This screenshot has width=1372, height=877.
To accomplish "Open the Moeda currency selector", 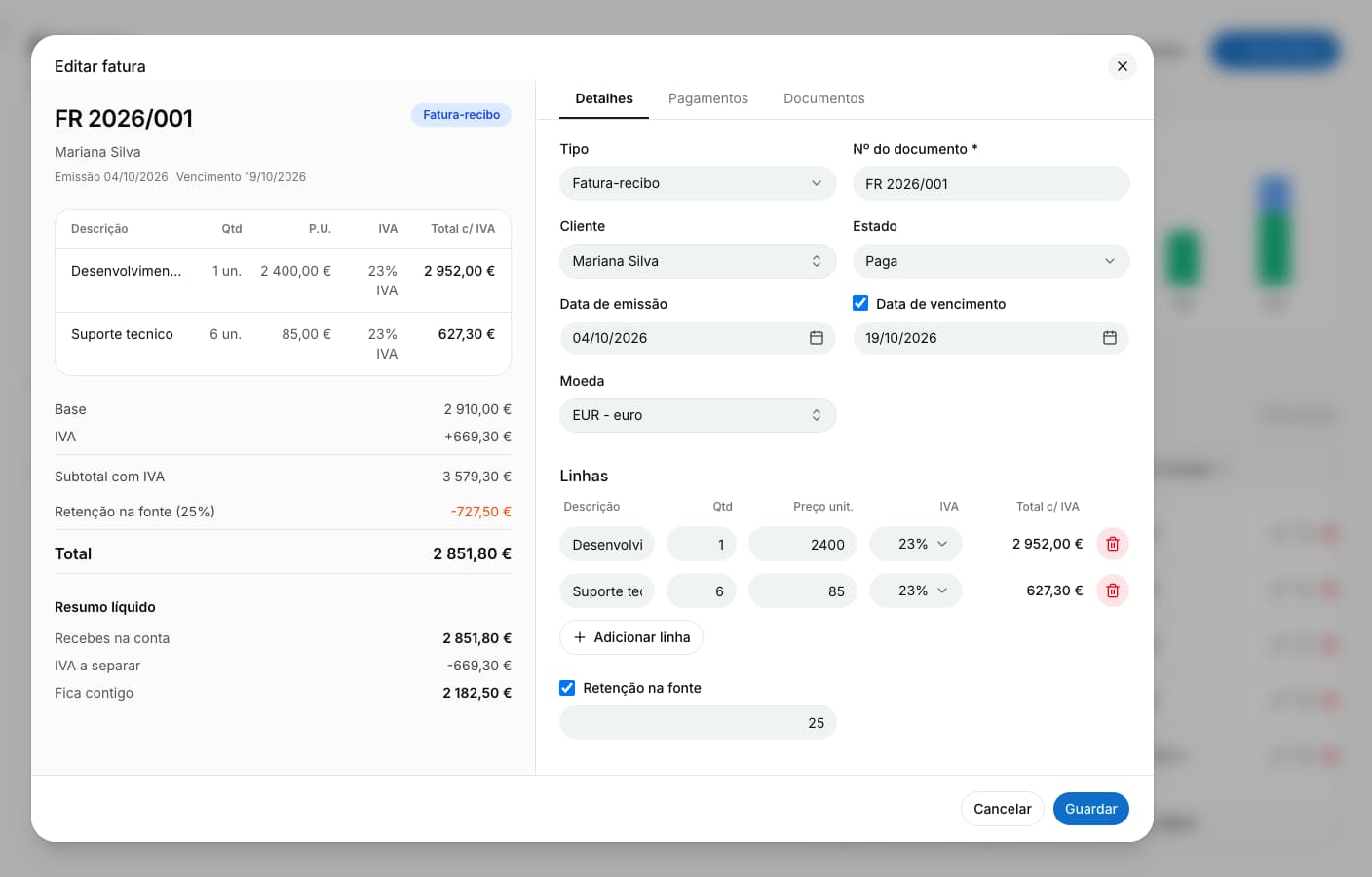I will point(698,415).
